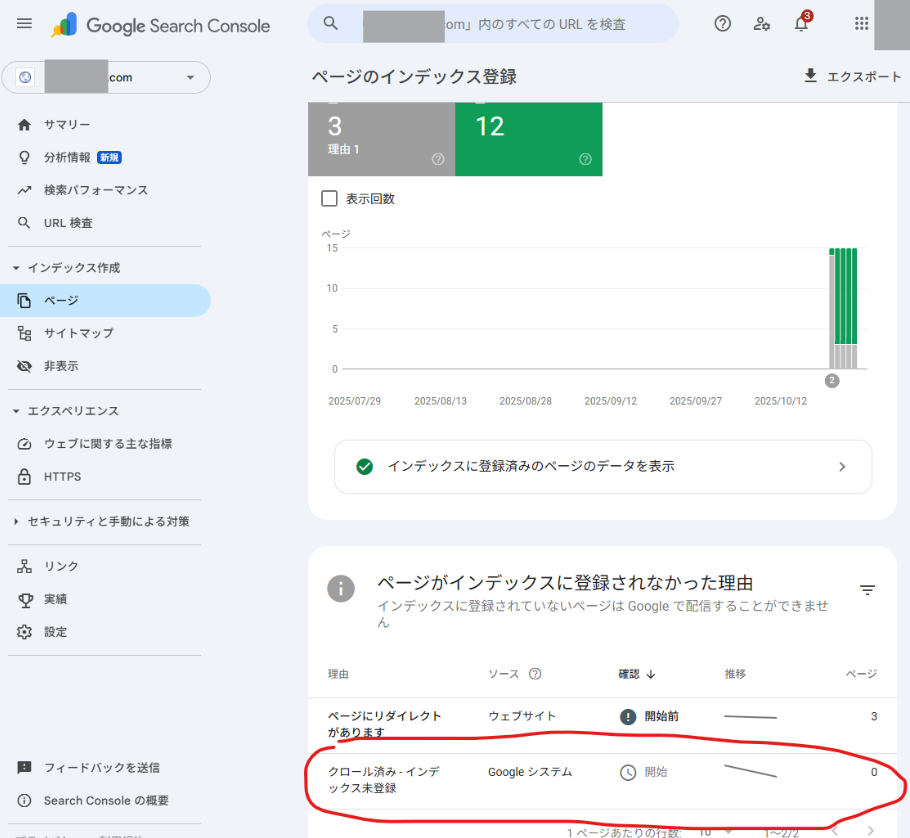Open the Google apps grid icon
Image resolution: width=910 pixels, height=838 pixels.
point(861,23)
